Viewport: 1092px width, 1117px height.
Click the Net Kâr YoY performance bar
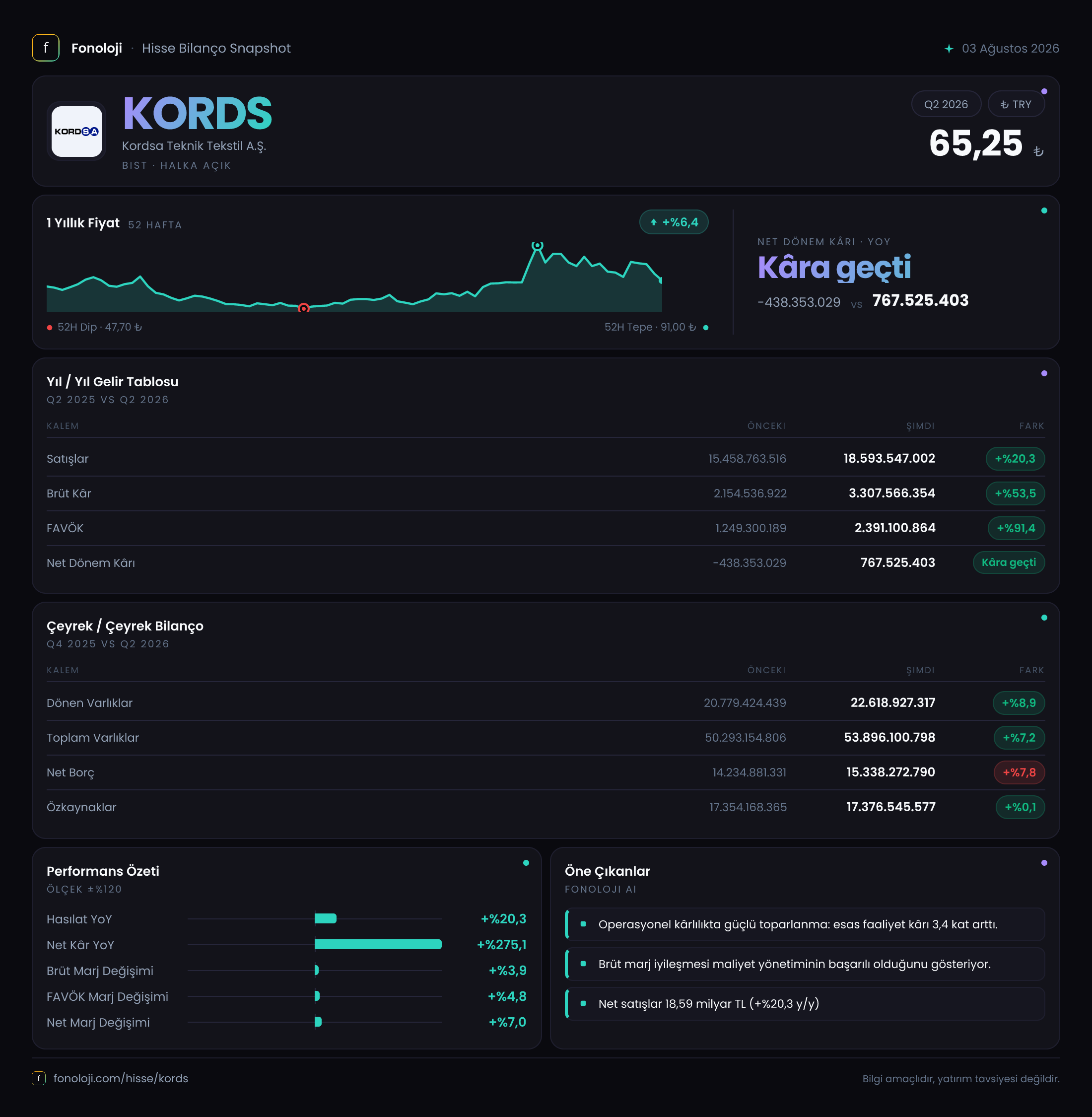[378, 944]
